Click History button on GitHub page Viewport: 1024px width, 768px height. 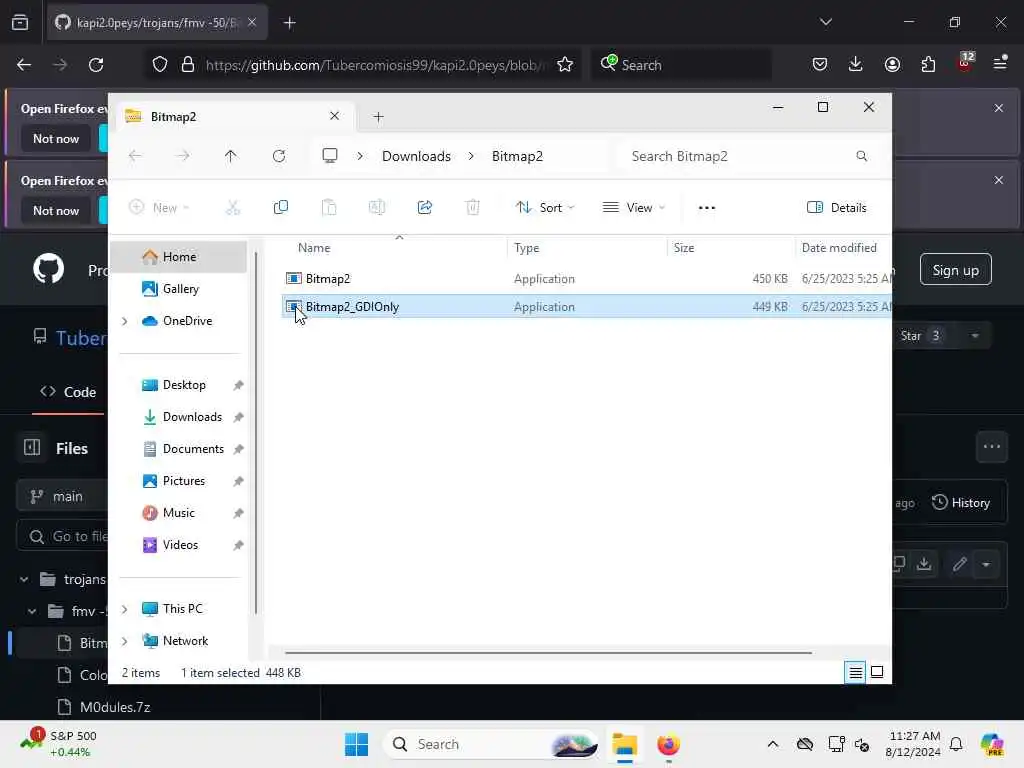(x=961, y=503)
